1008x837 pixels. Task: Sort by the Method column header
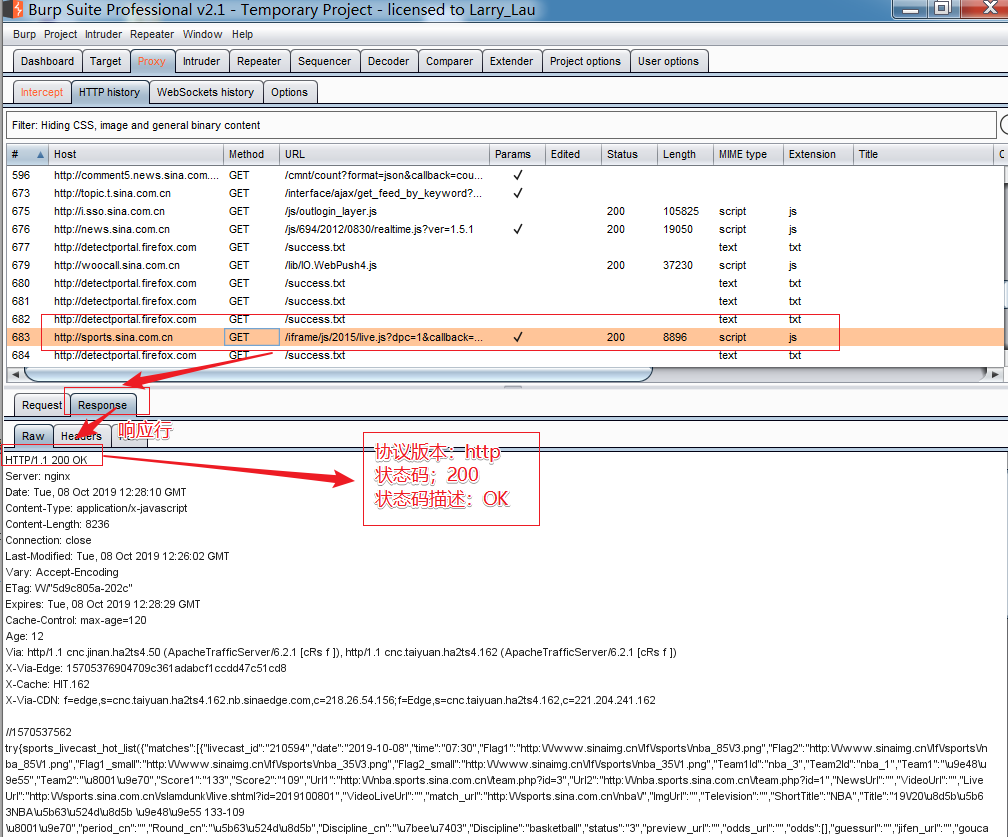(x=251, y=154)
